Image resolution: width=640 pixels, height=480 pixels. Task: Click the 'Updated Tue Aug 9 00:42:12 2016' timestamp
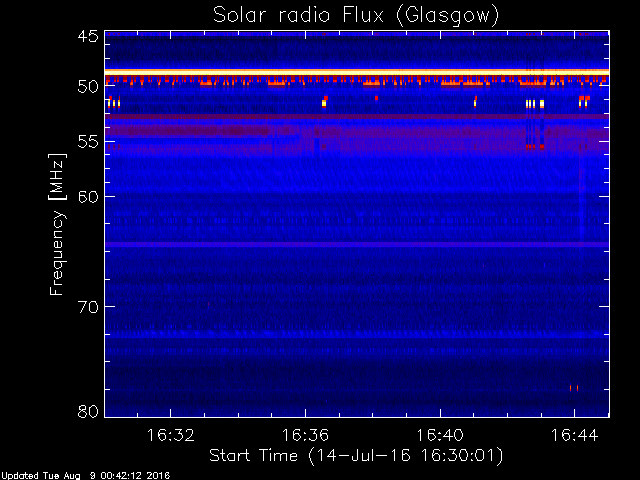(85, 476)
